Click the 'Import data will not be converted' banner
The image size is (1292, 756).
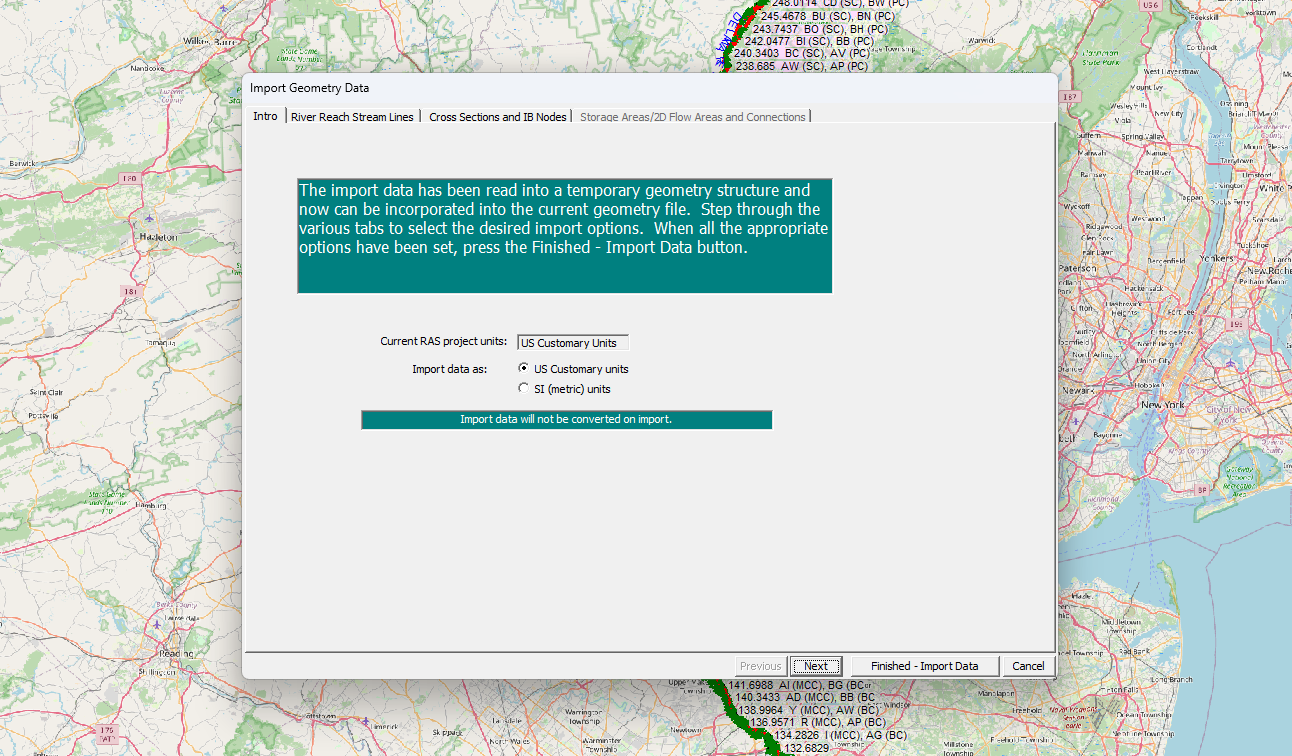click(566, 419)
